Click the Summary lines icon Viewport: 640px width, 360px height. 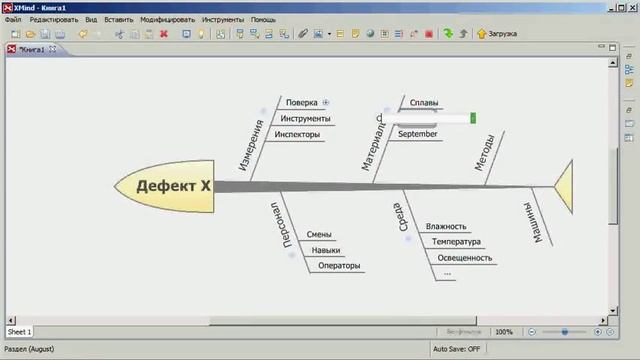click(x=399, y=34)
